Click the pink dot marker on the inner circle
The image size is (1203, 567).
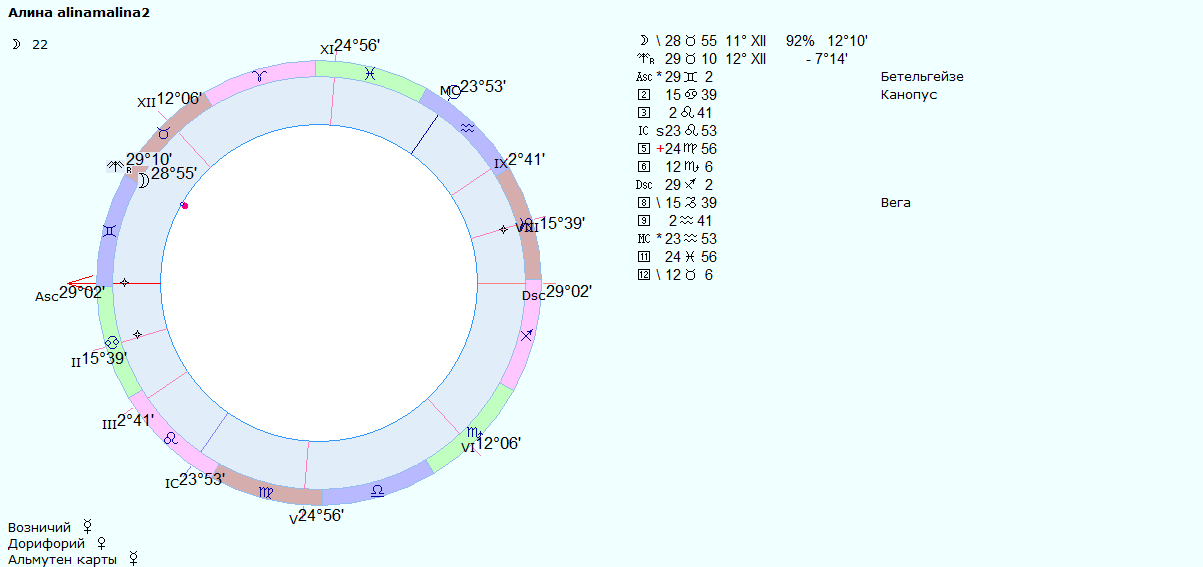pyautogui.click(x=185, y=205)
